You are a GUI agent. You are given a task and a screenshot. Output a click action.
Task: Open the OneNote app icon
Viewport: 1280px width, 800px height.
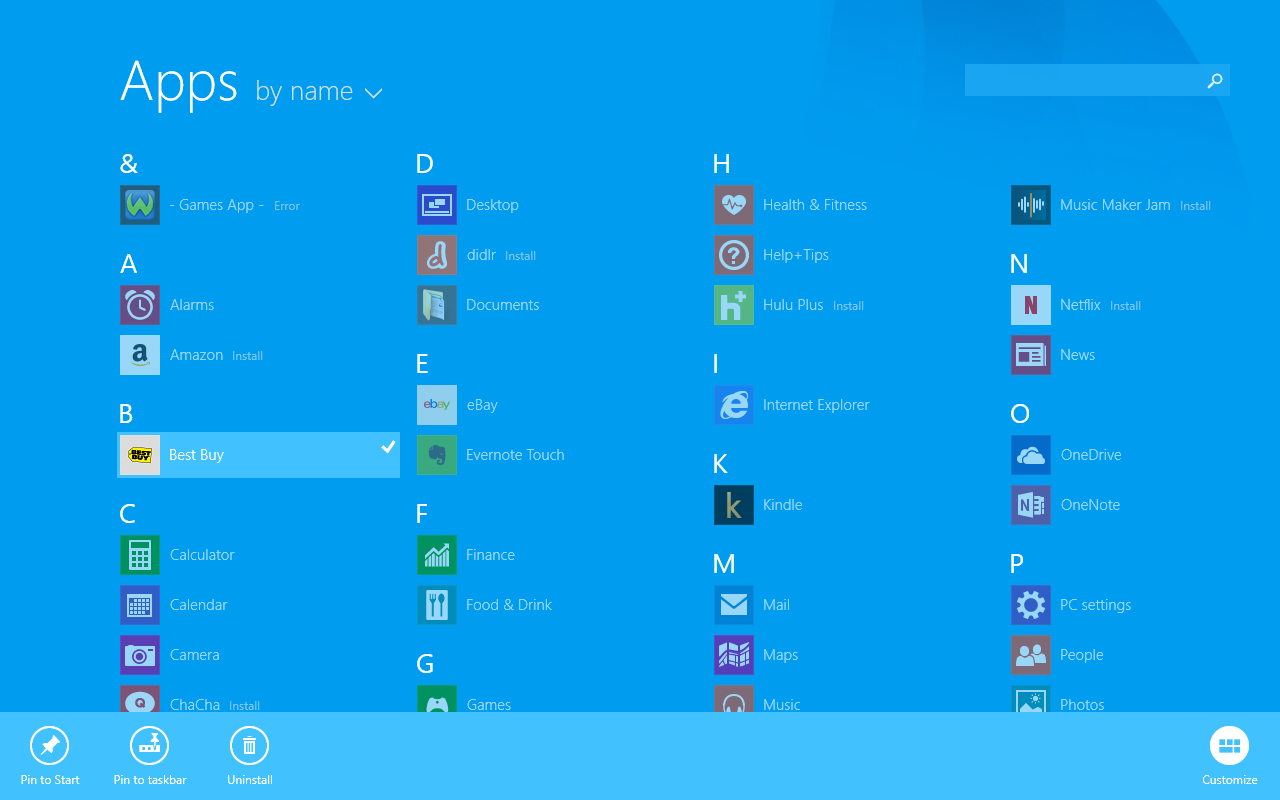pos(1031,505)
